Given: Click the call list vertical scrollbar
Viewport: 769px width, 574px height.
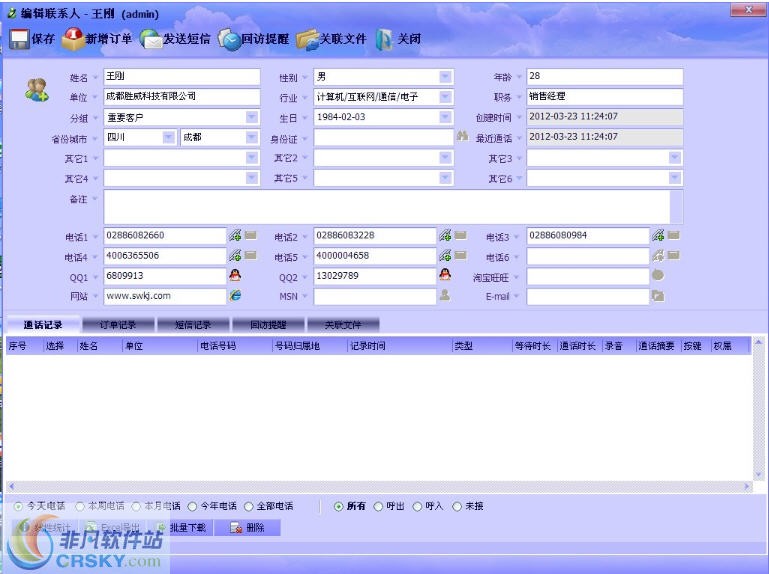Looking at the screenshot, I should (758, 409).
